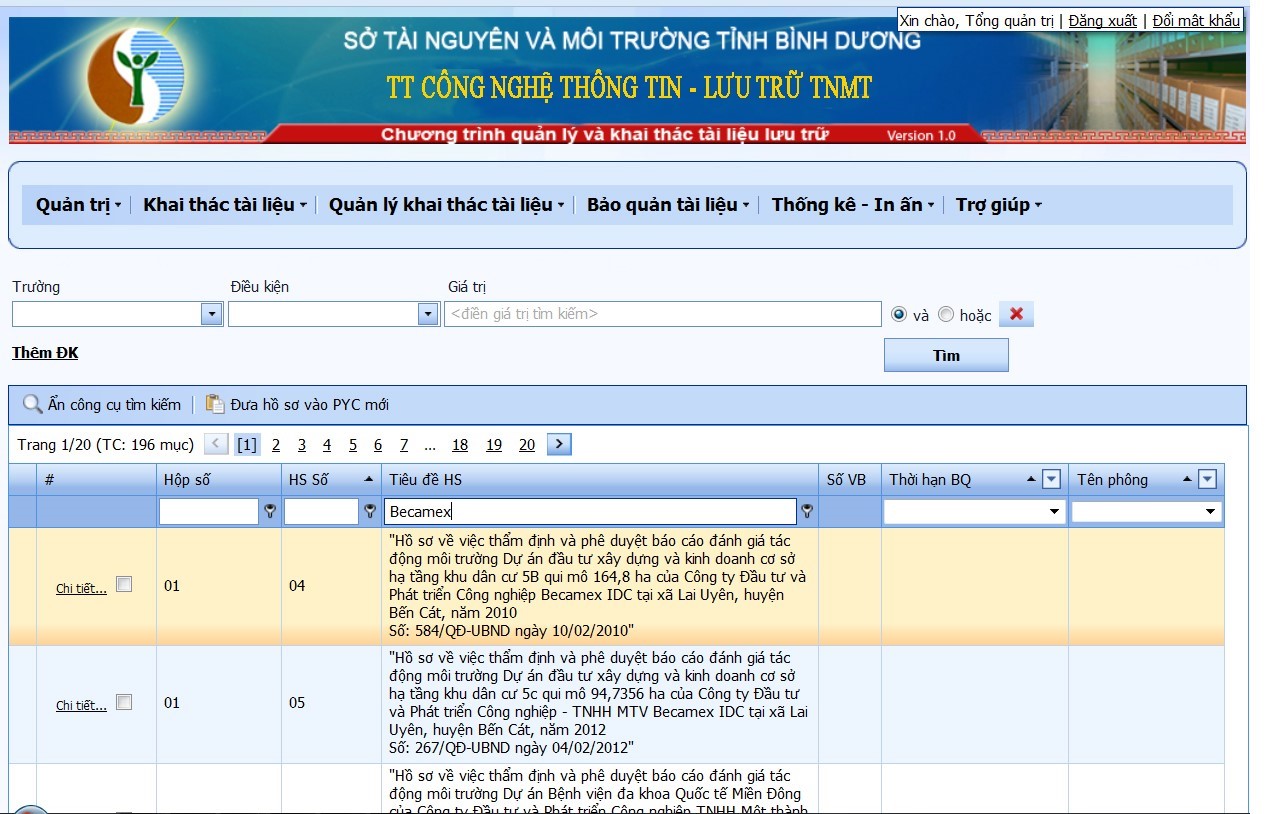Select the "và" radio button
This screenshot has width=1274, height=814.
(899, 315)
